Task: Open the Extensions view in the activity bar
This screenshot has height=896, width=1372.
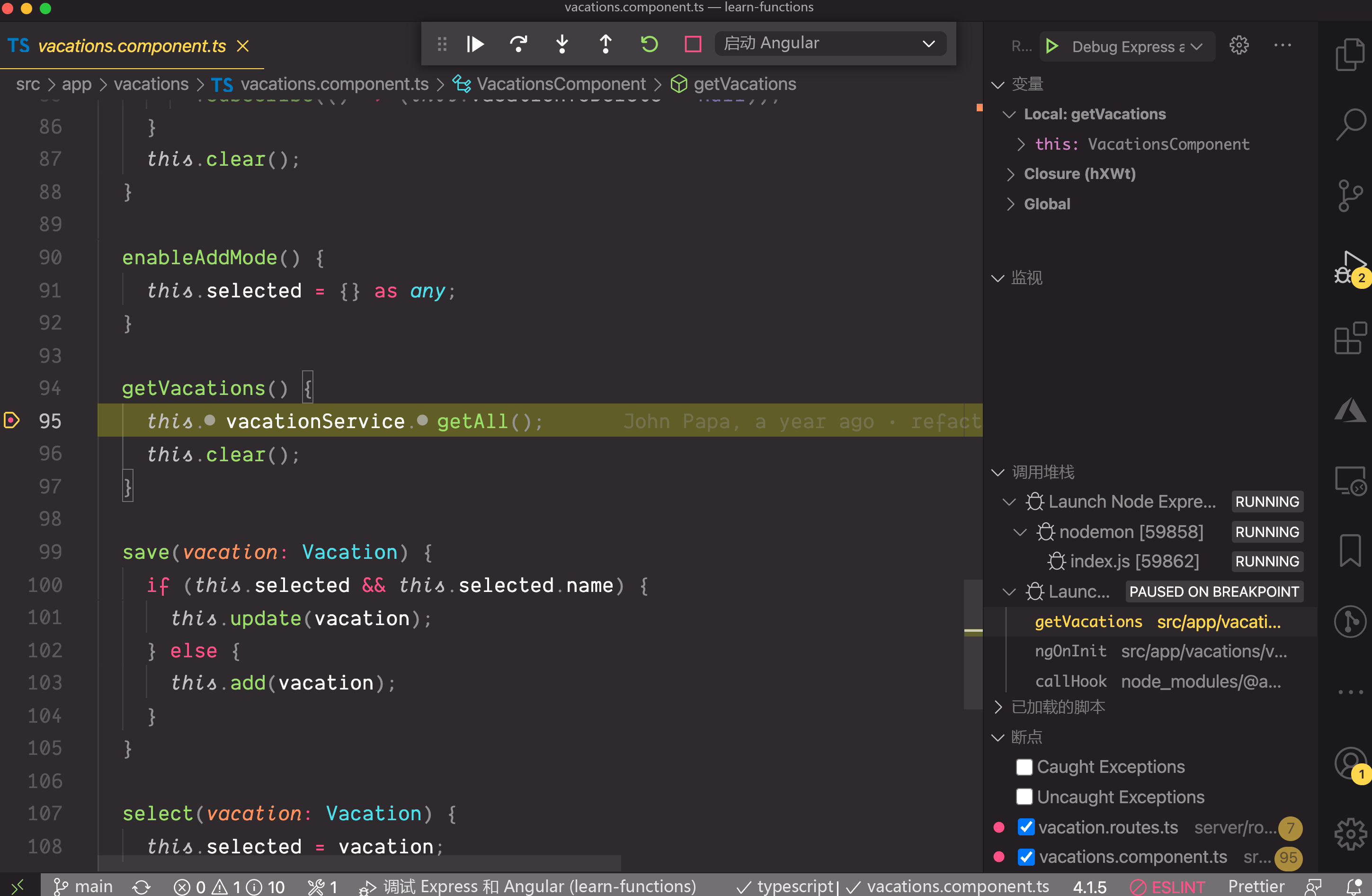Action: 1350,339
